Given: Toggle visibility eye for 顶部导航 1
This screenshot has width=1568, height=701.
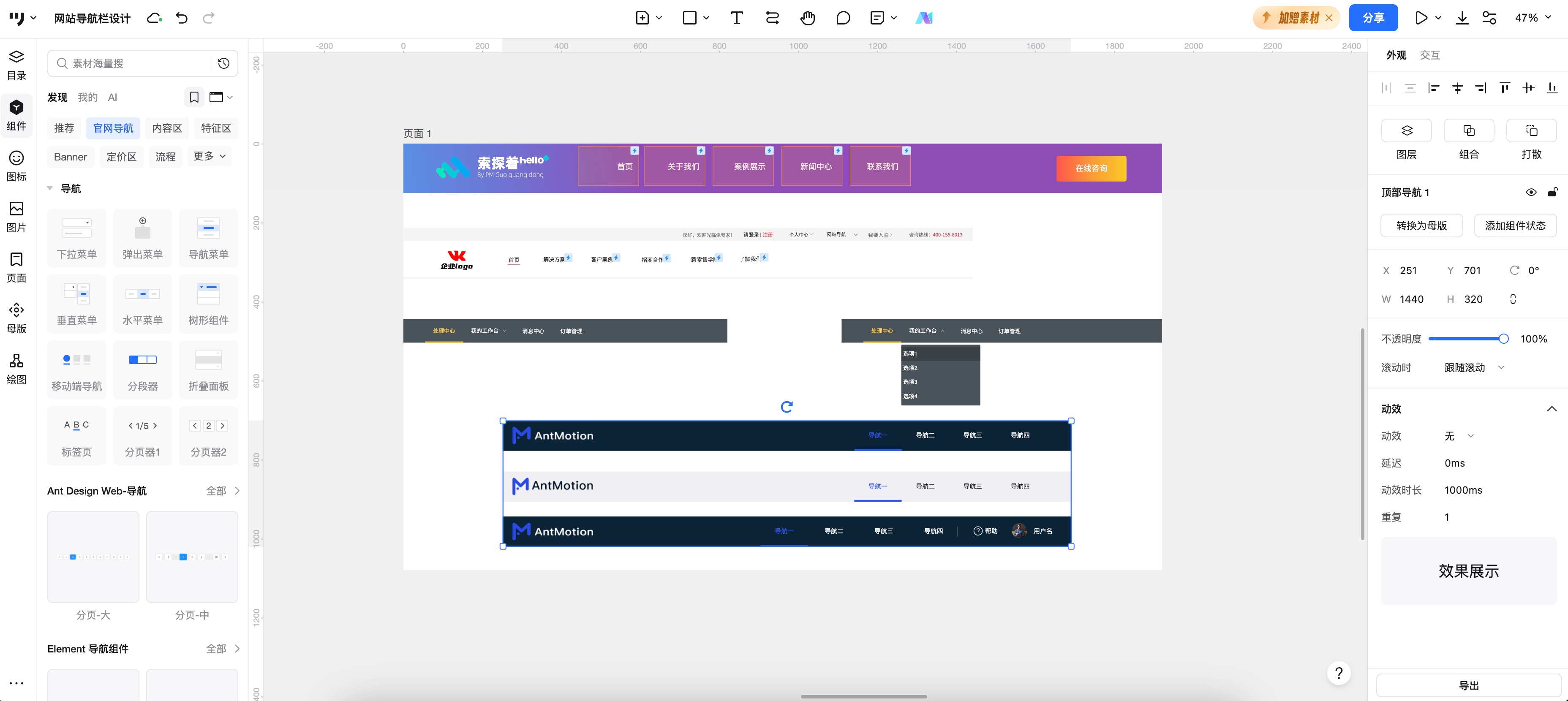Looking at the screenshot, I should [x=1531, y=192].
